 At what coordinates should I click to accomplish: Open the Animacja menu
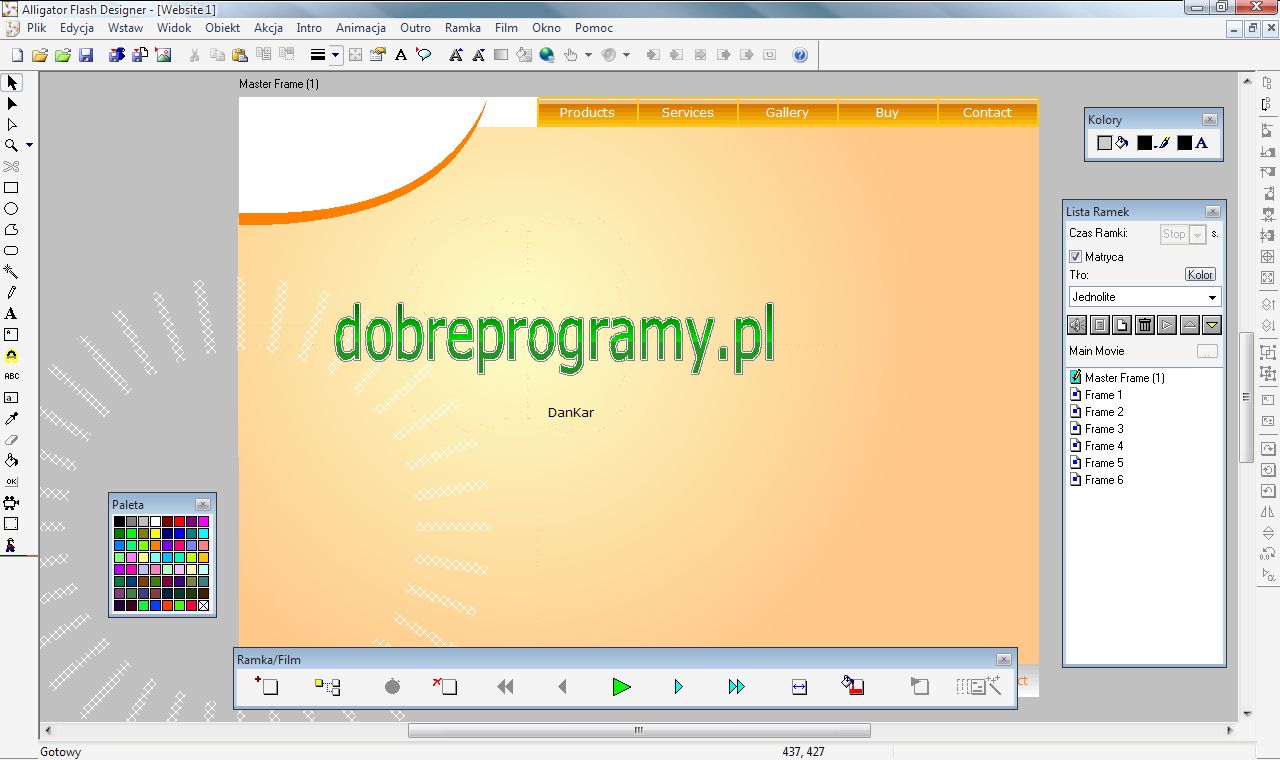point(360,27)
